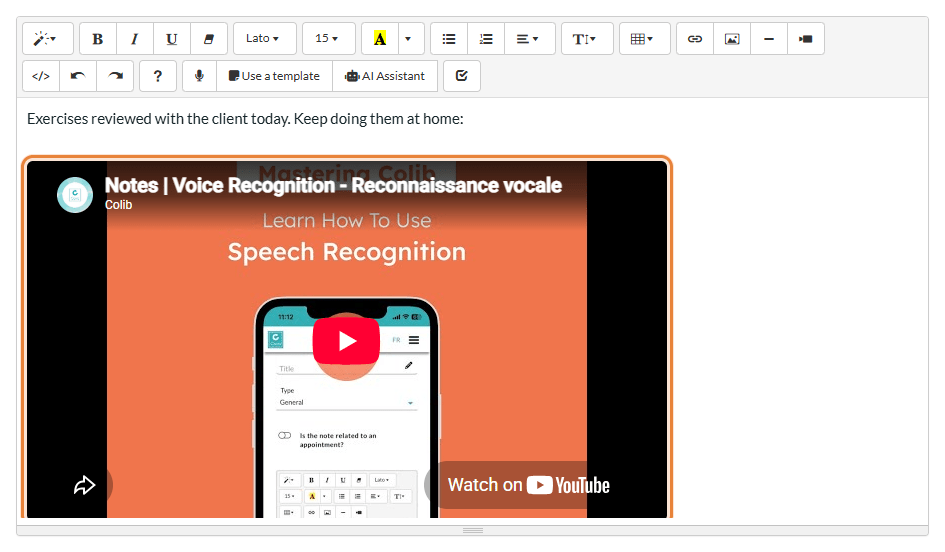Image resolution: width=945 pixels, height=552 pixels.
Task: Click the video share arrow icon
Action: click(84, 485)
